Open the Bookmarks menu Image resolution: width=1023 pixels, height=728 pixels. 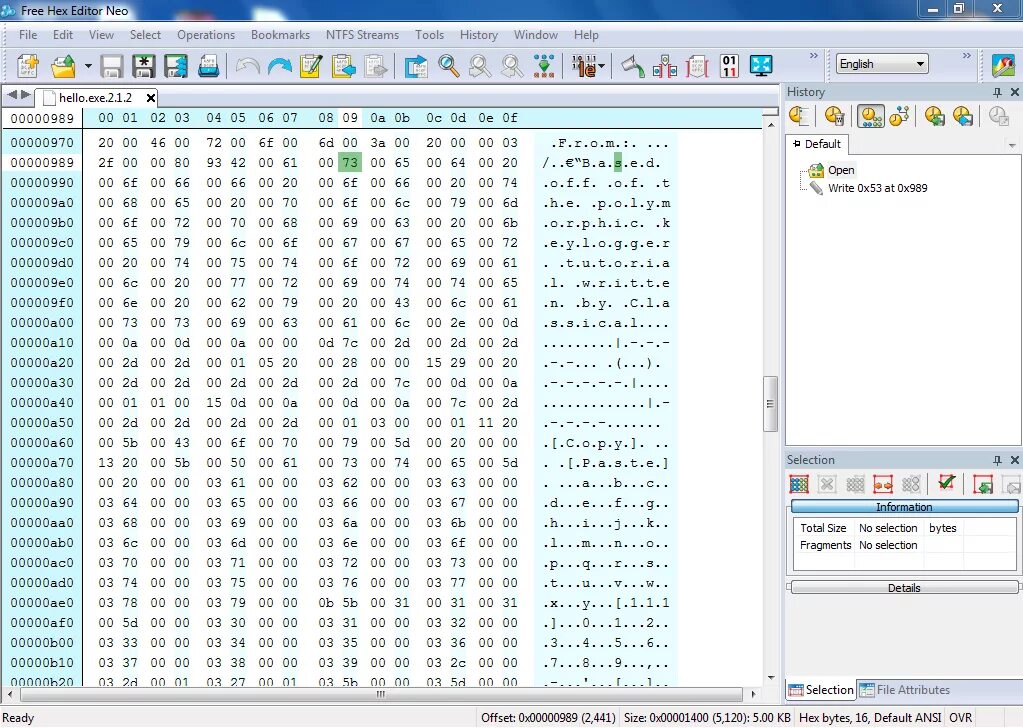[x=280, y=35]
